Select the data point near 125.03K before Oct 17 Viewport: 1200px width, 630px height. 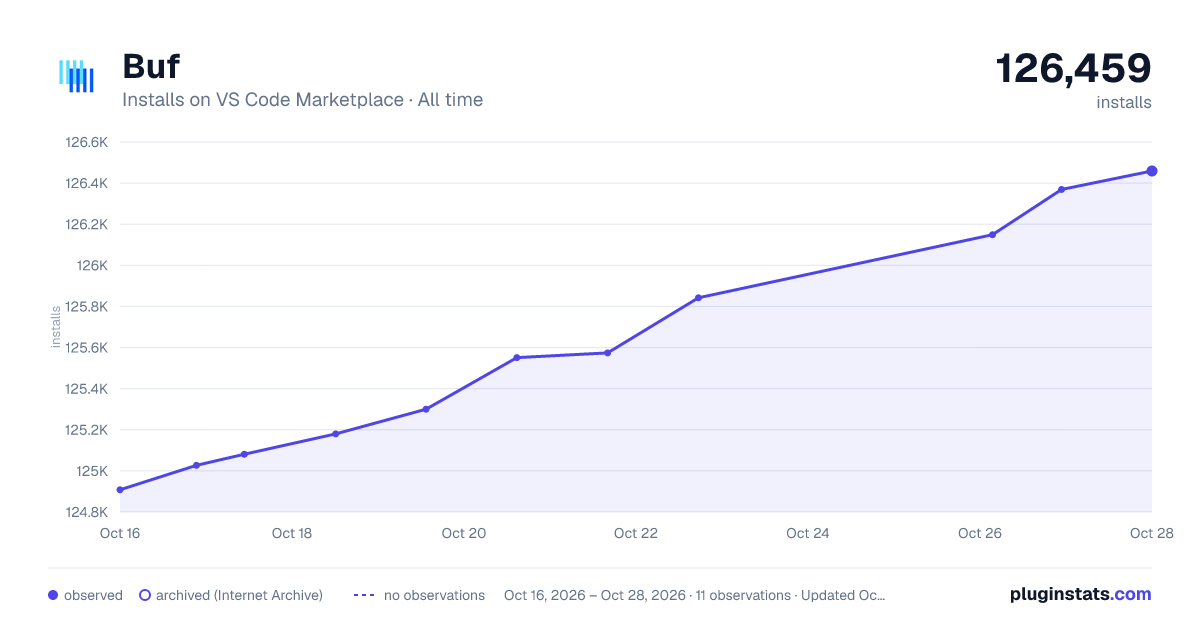pyautogui.click(x=196, y=465)
